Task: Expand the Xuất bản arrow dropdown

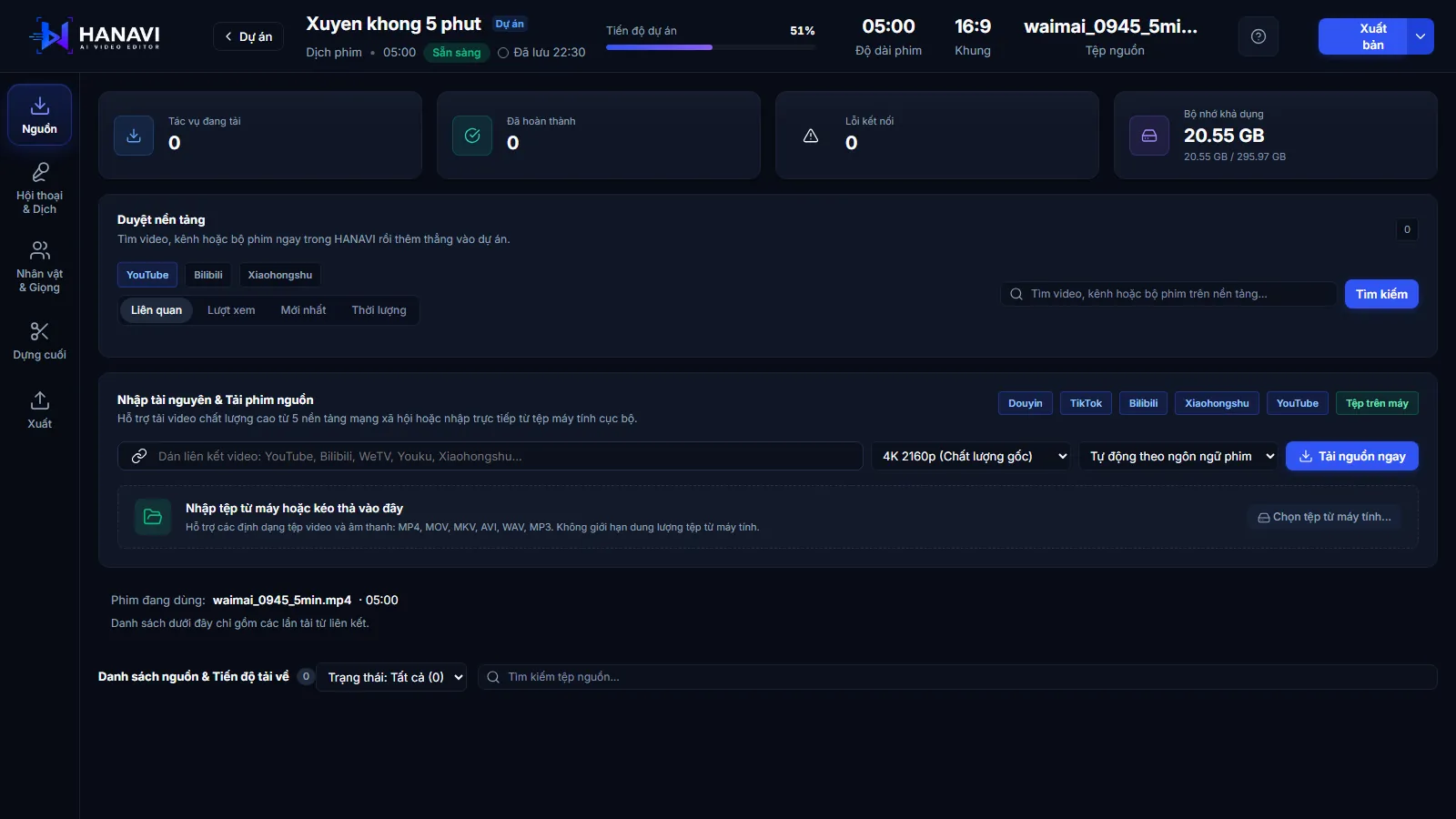Action: click(1421, 36)
